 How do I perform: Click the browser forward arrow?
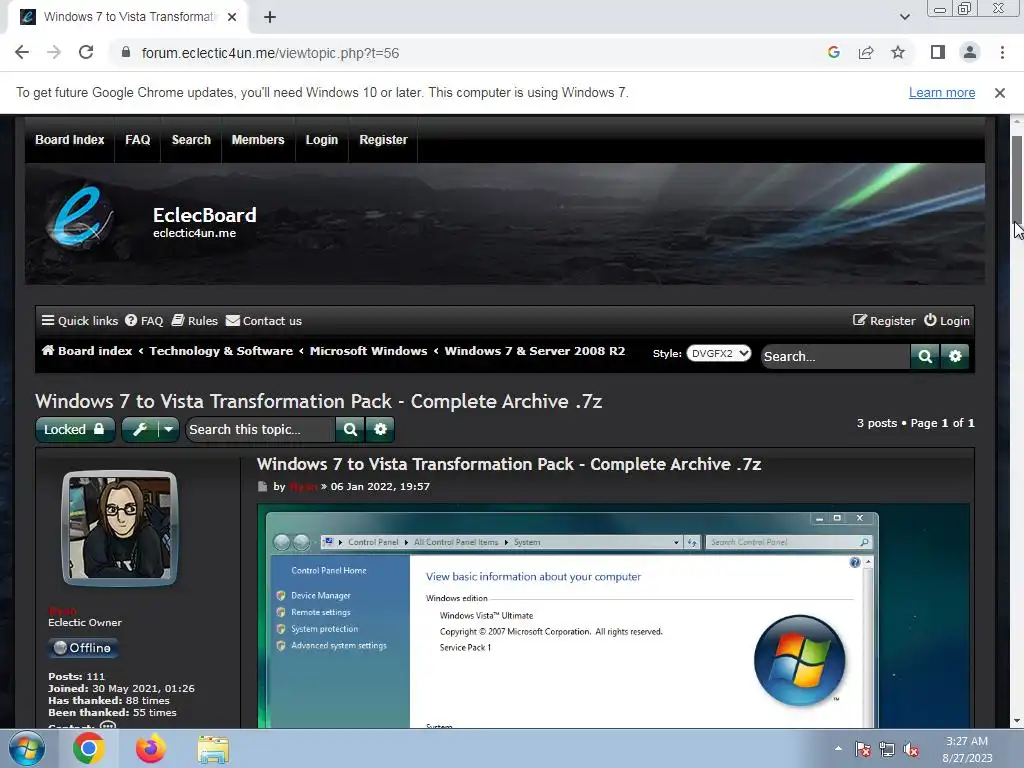54,53
